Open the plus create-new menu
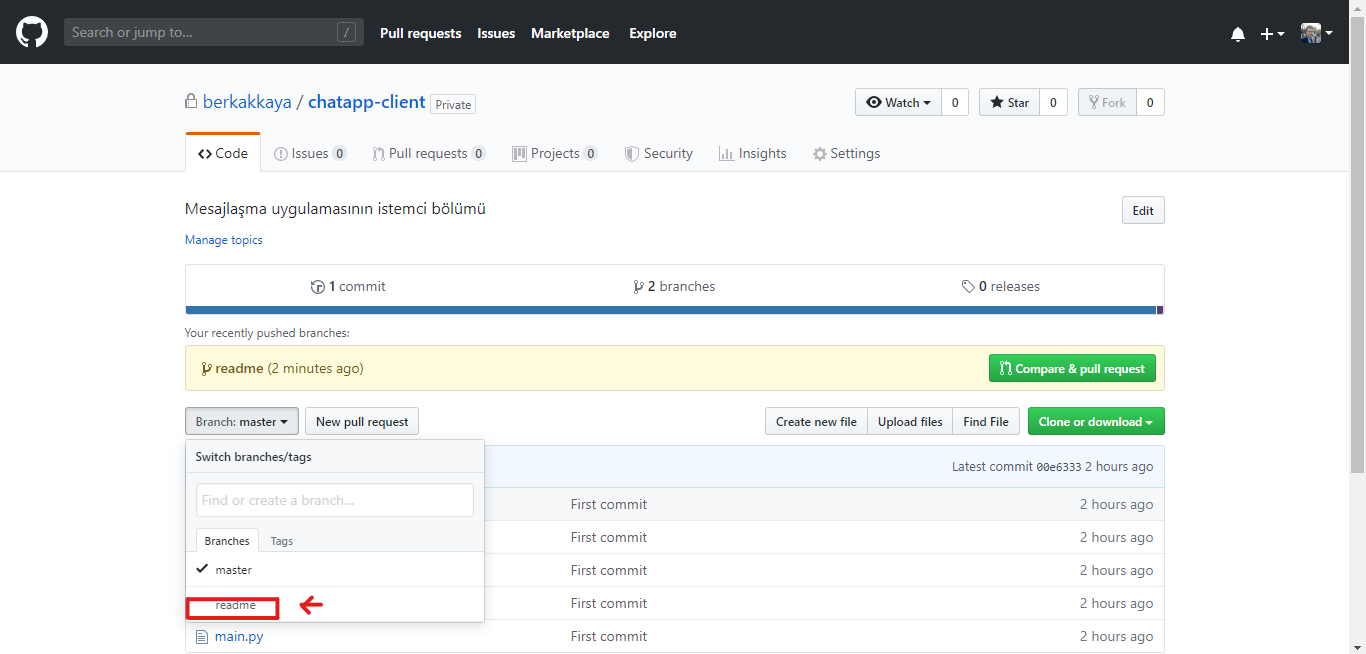The width and height of the screenshot is (1366, 654). click(x=1272, y=34)
